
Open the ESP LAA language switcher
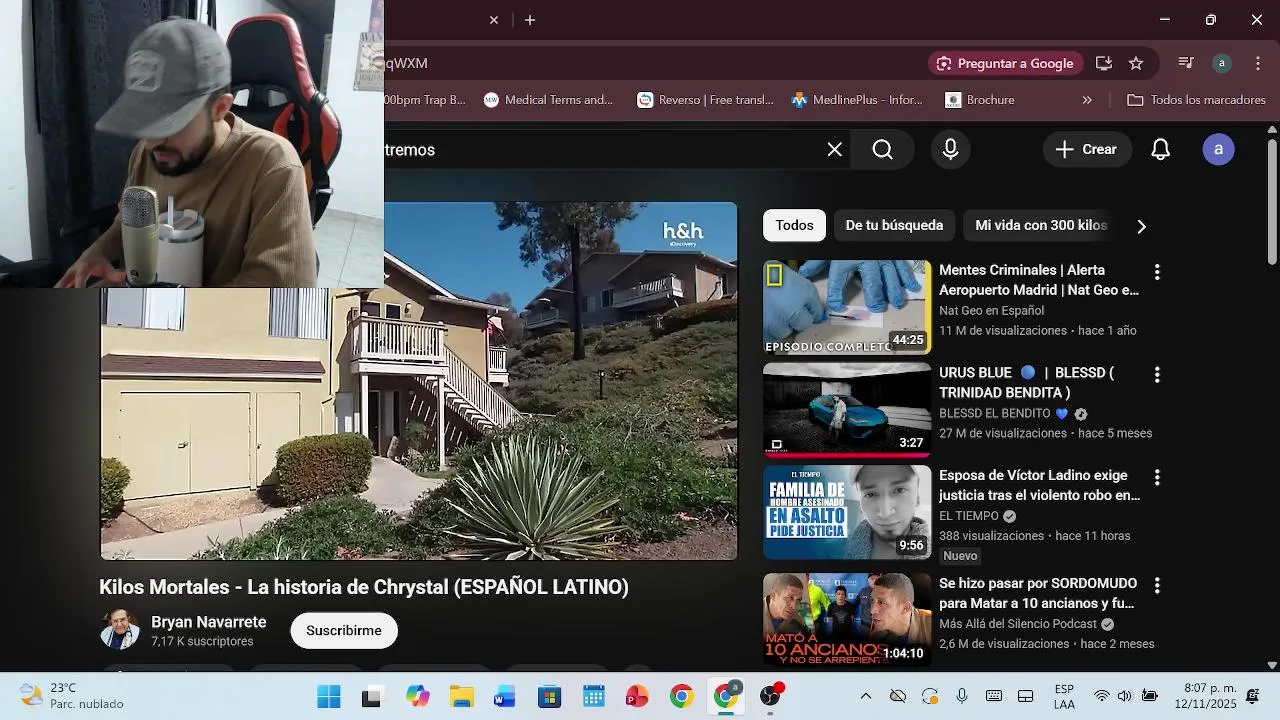(x=1064, y=697)
